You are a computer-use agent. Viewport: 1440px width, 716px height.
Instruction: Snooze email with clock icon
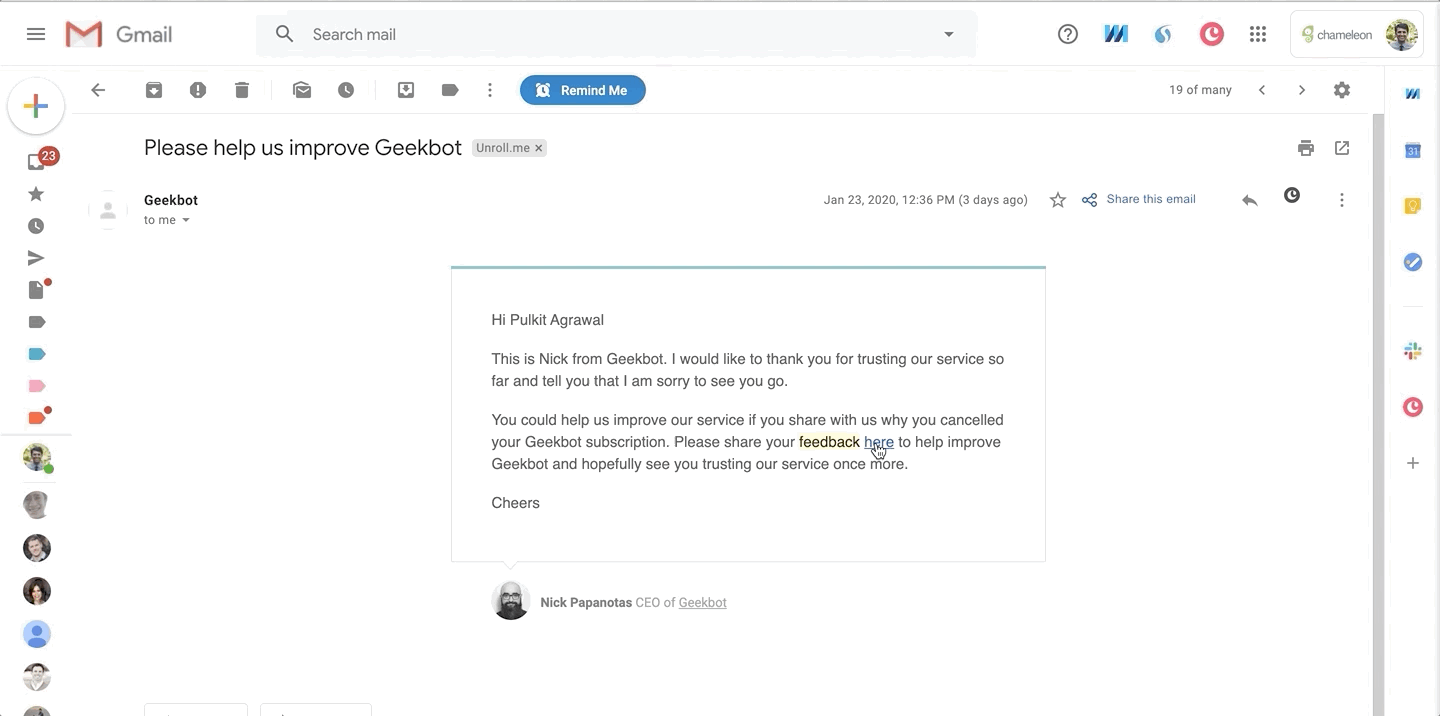click(x=346, y=90)
